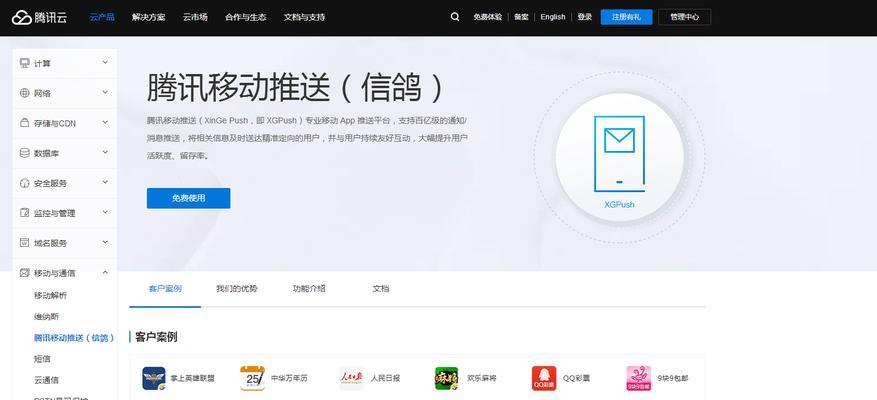Click the 客户案例 section heading
877x400 pixels.
[x=156, y=337]
